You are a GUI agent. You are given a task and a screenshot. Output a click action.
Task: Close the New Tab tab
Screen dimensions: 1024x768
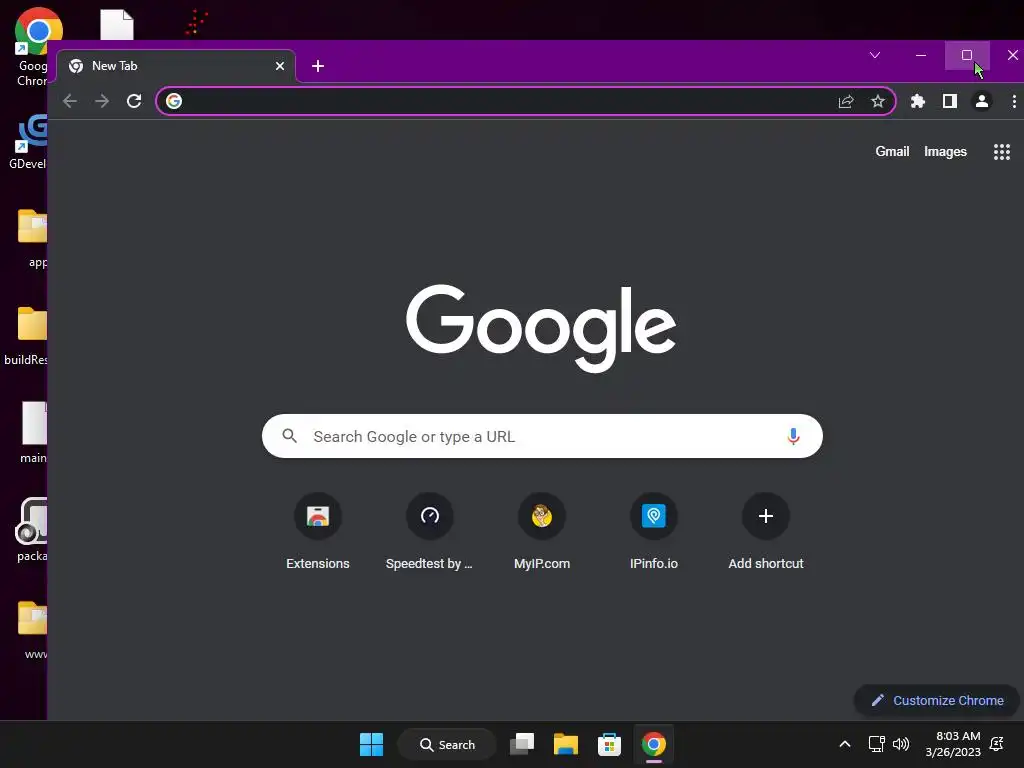pos(280,66)
